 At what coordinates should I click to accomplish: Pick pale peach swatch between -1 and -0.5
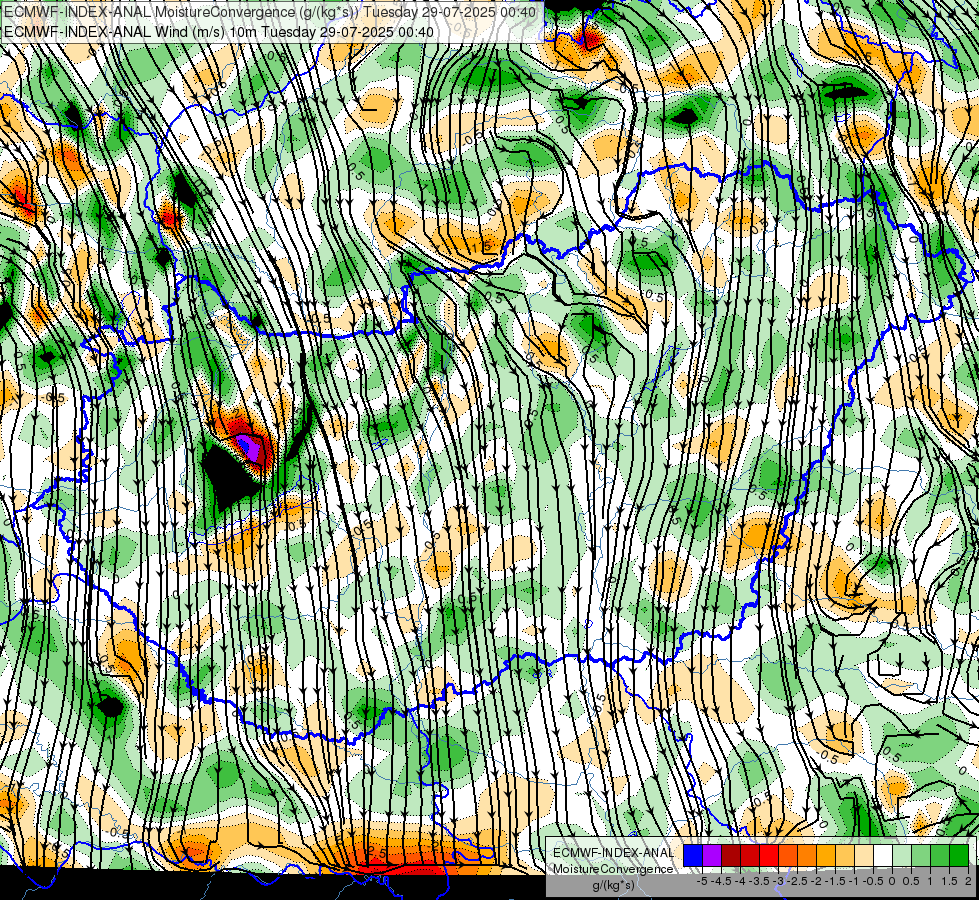click(864, 856)
